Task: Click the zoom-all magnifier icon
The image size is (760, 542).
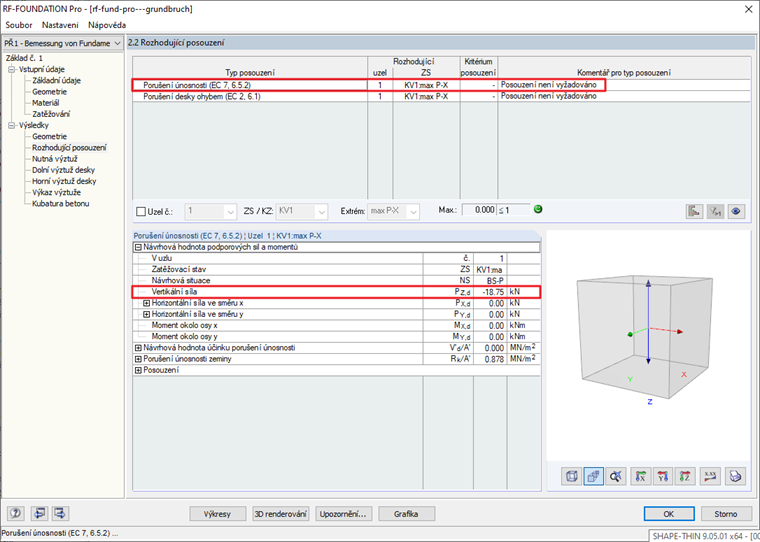Action: [x=616, y=476]
